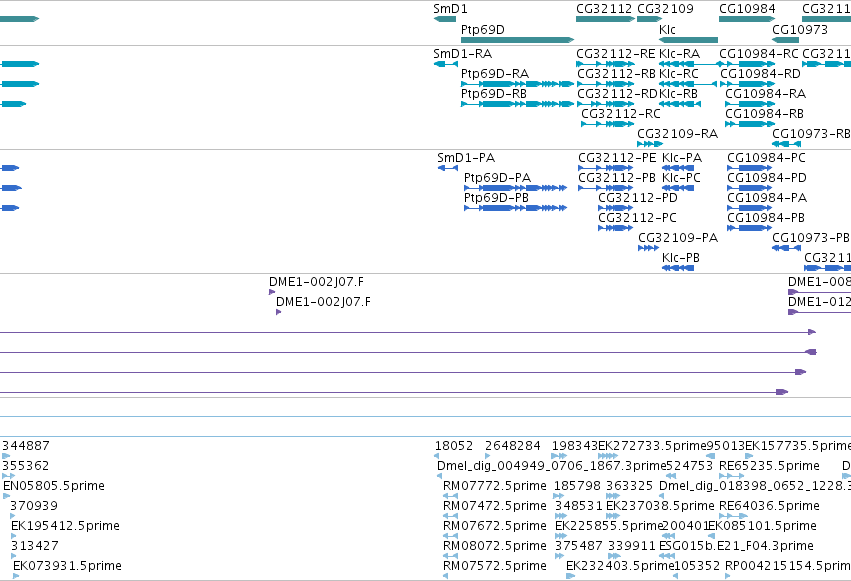Open the EK073931.5prime EST label
The width and height of the screenshot is (851, 581).
67,566
